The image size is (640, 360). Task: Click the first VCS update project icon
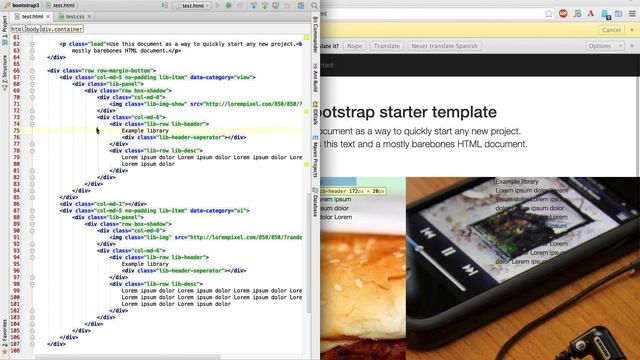(x=253, y=5)
